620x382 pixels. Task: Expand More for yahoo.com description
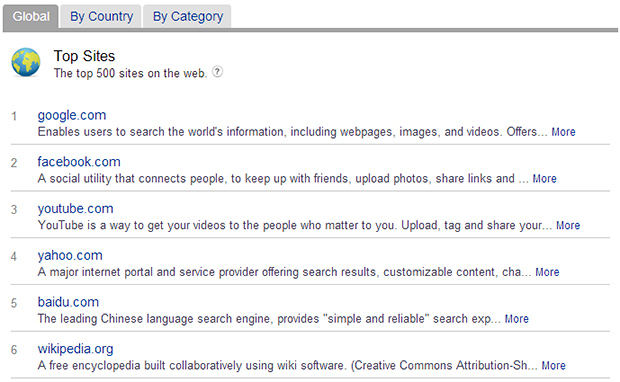coord(547,272)
